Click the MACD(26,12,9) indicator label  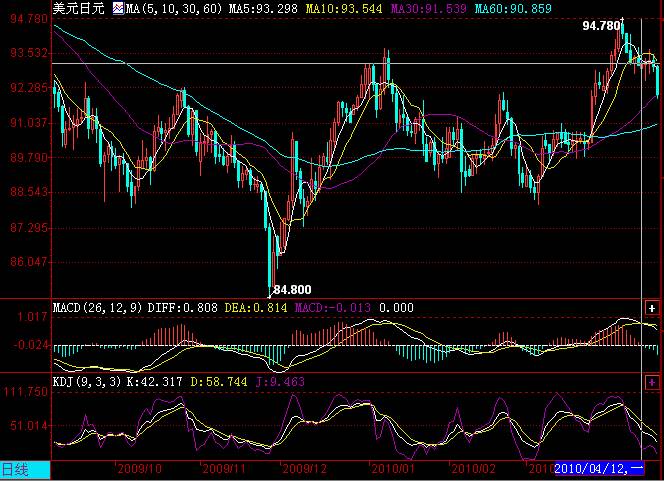tap(97, 307)
